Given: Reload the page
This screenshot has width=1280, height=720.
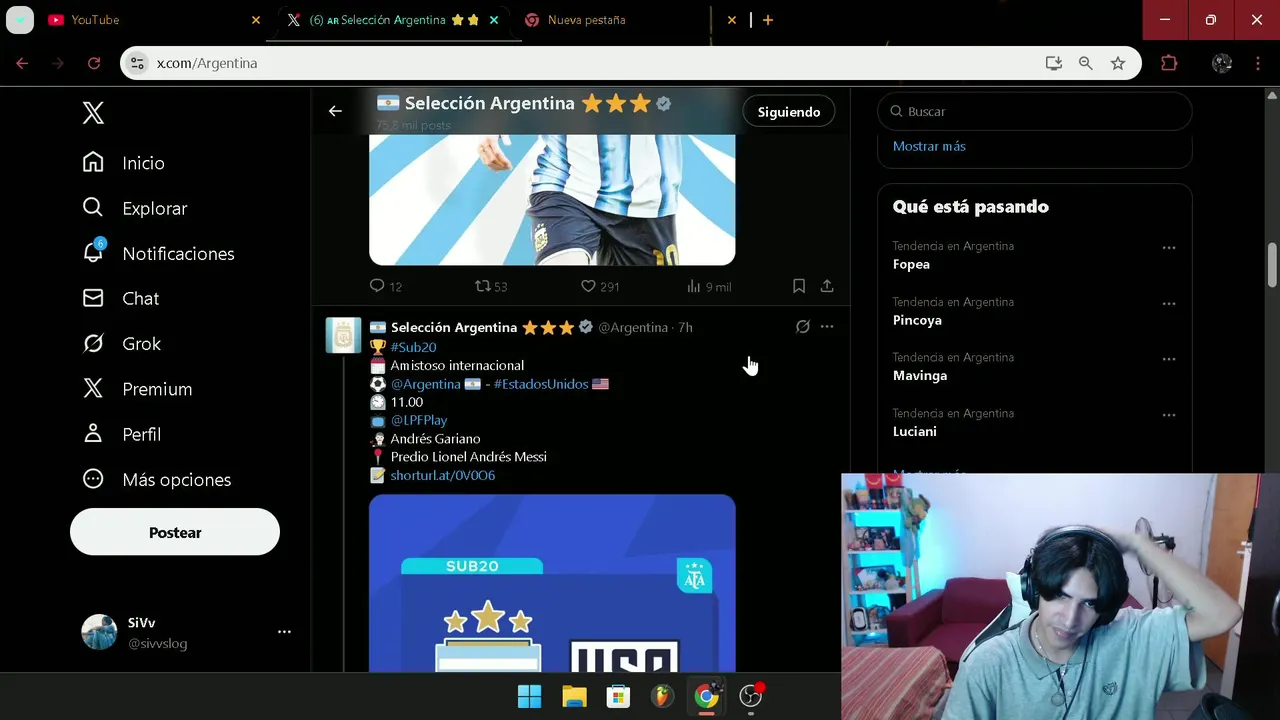Looking at the screenshot, I should (x=94, y=63).
